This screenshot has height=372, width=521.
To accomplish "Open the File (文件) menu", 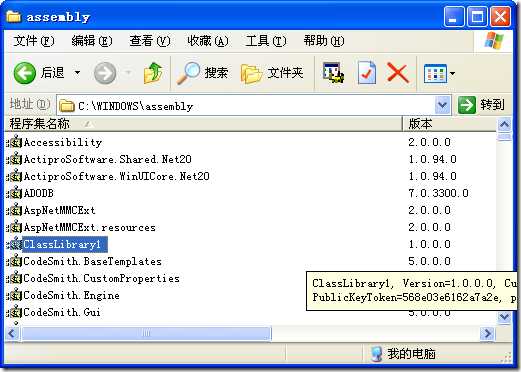I will pos(34,41).
